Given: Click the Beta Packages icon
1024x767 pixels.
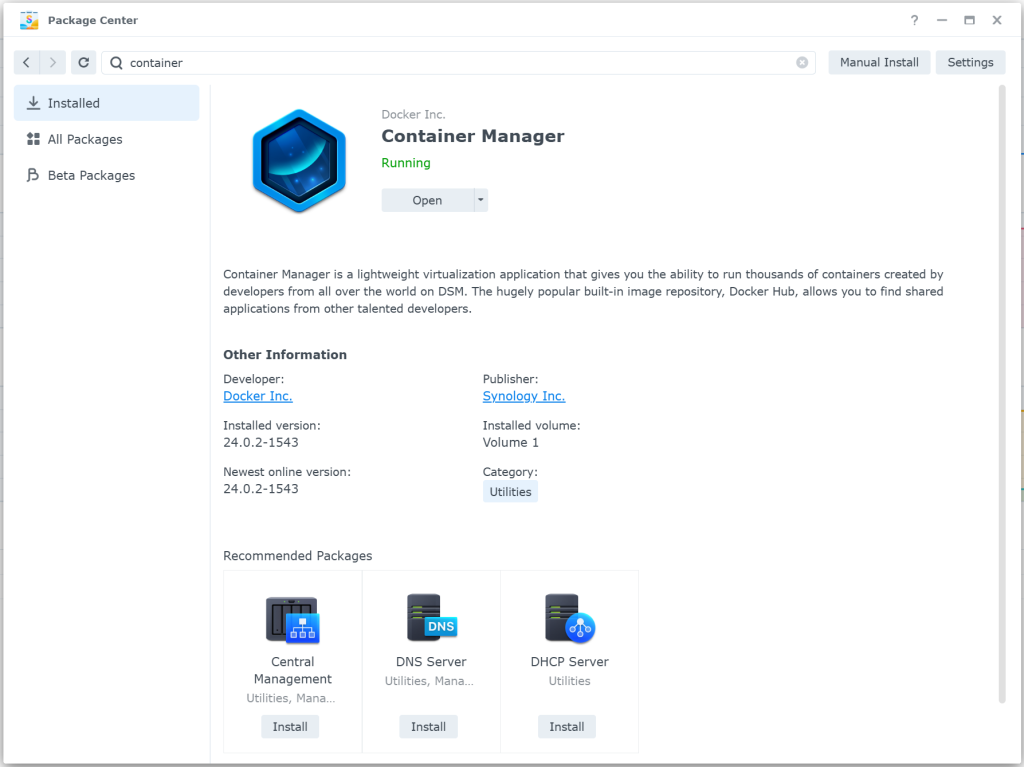Looking at the screenshot, I should [x=33, y=175].
